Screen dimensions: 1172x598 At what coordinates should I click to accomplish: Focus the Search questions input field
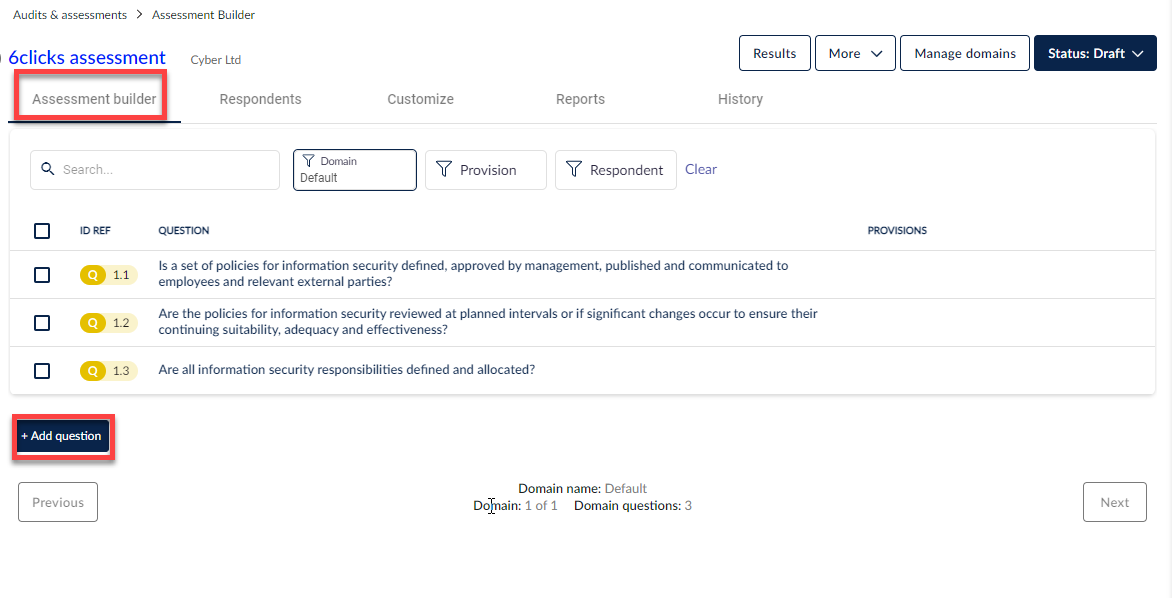pos(165,170)
